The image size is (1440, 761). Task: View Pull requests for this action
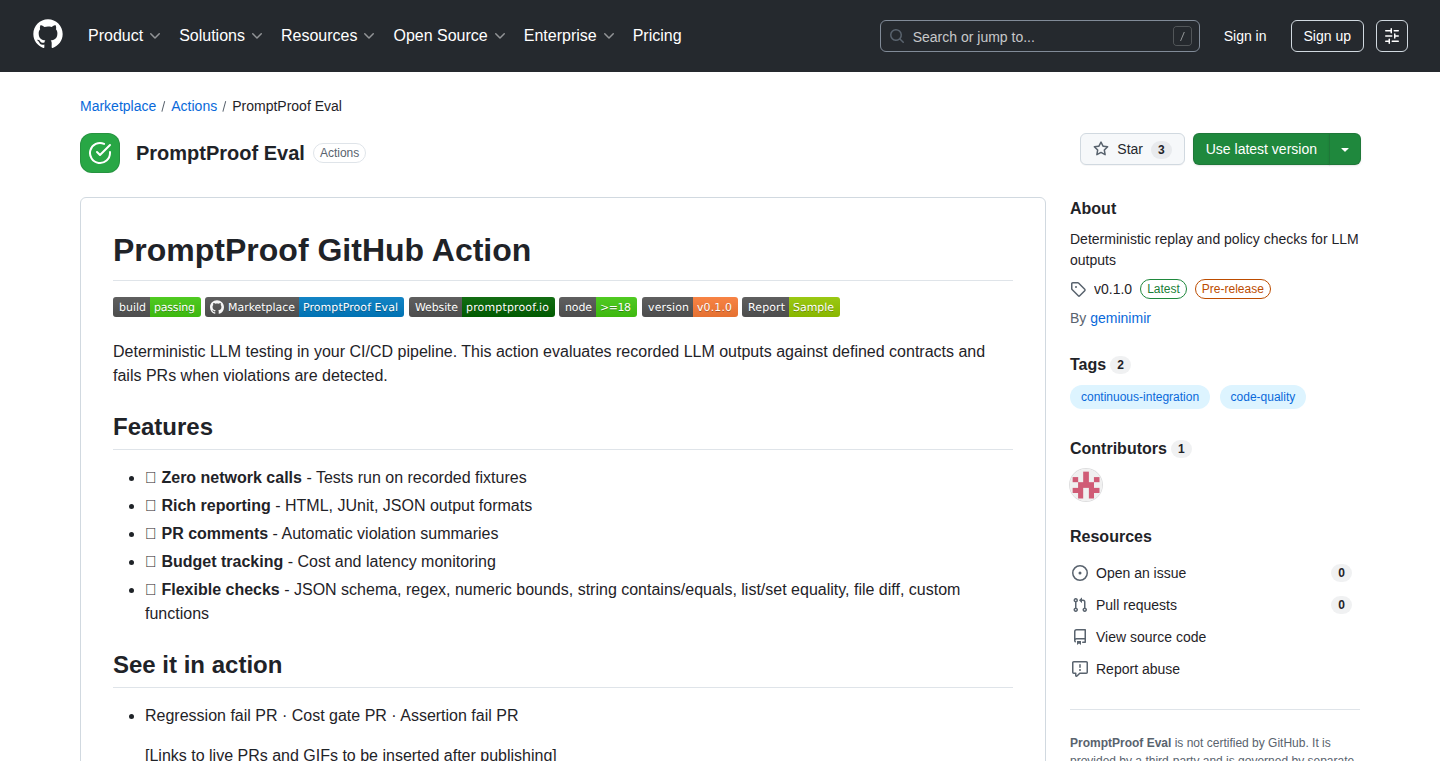point(1136,605)
